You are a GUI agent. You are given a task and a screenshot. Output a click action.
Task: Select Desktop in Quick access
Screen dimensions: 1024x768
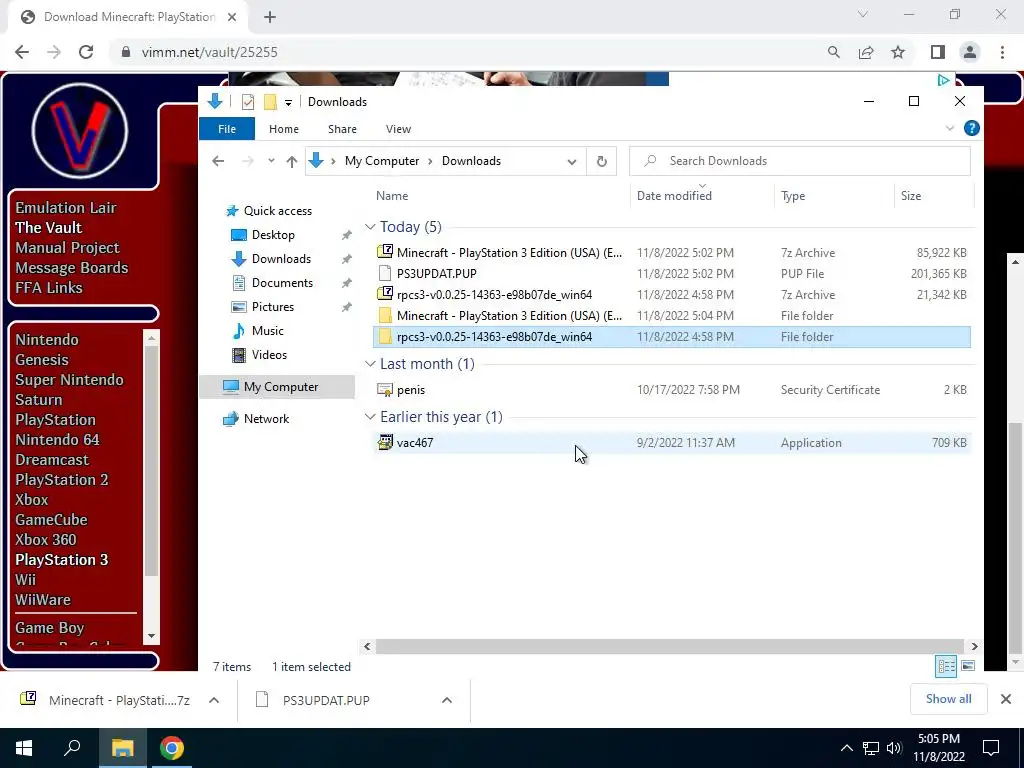click(273, 234)
